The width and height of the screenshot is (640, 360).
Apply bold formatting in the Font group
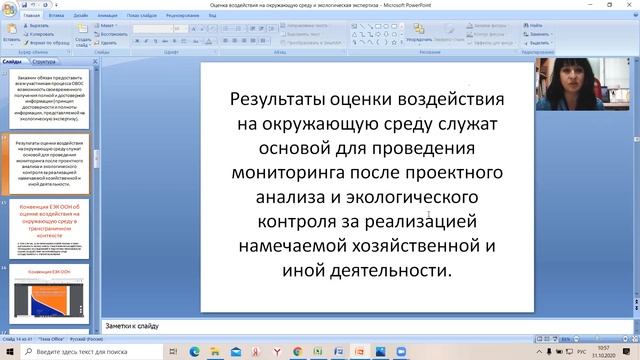click(x=138, y=41)
